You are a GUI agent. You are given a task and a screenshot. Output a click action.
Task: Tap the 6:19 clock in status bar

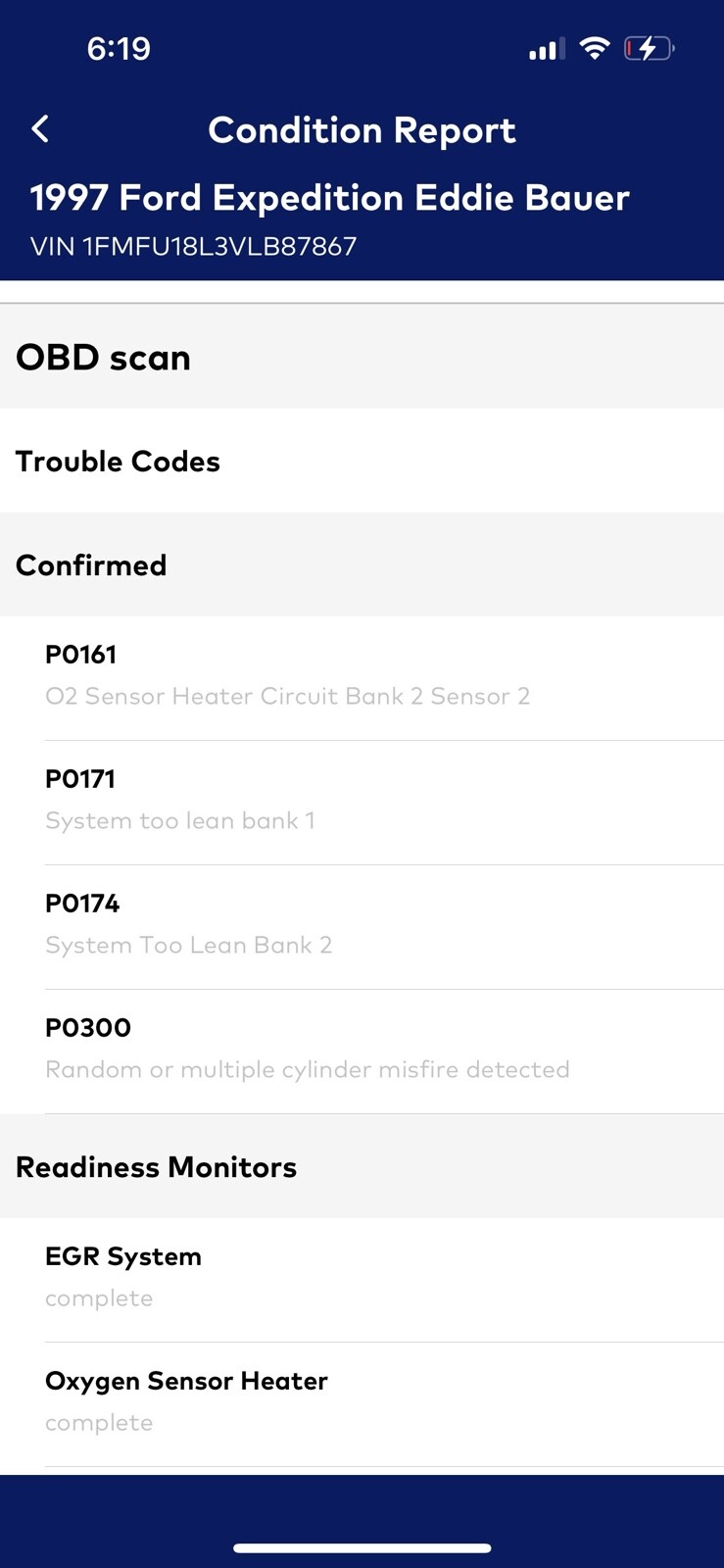coord(119,49)
